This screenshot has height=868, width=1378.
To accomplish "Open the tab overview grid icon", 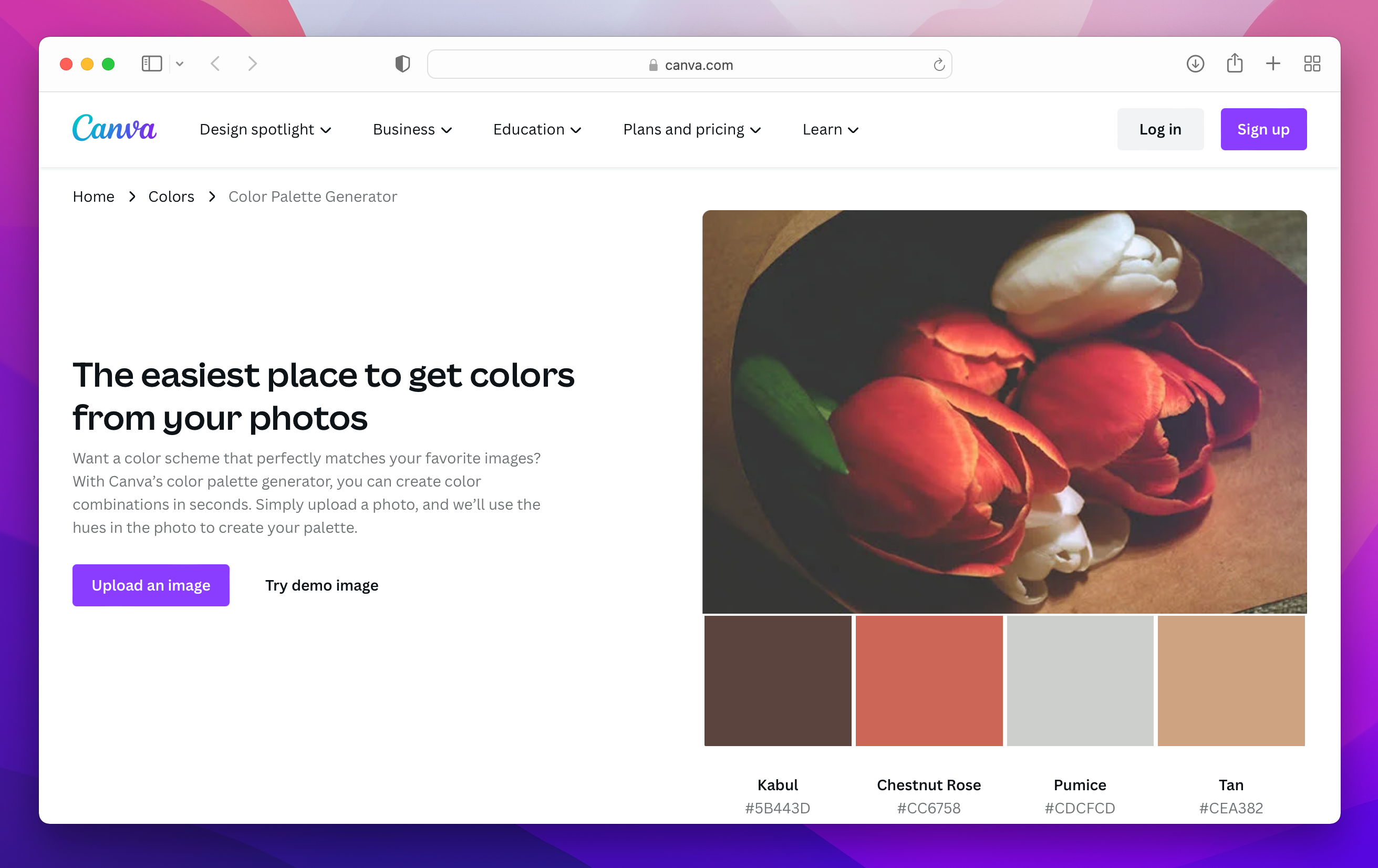I will pos(1312,64).
